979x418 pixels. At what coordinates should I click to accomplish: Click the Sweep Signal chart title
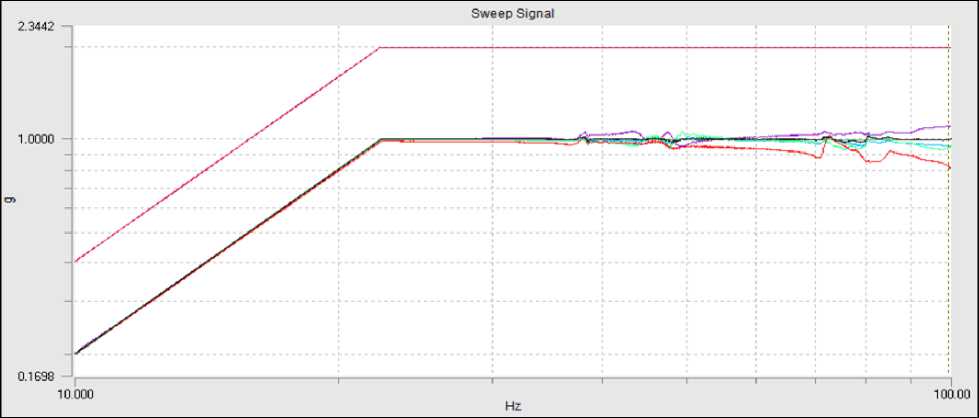[512, 13]
